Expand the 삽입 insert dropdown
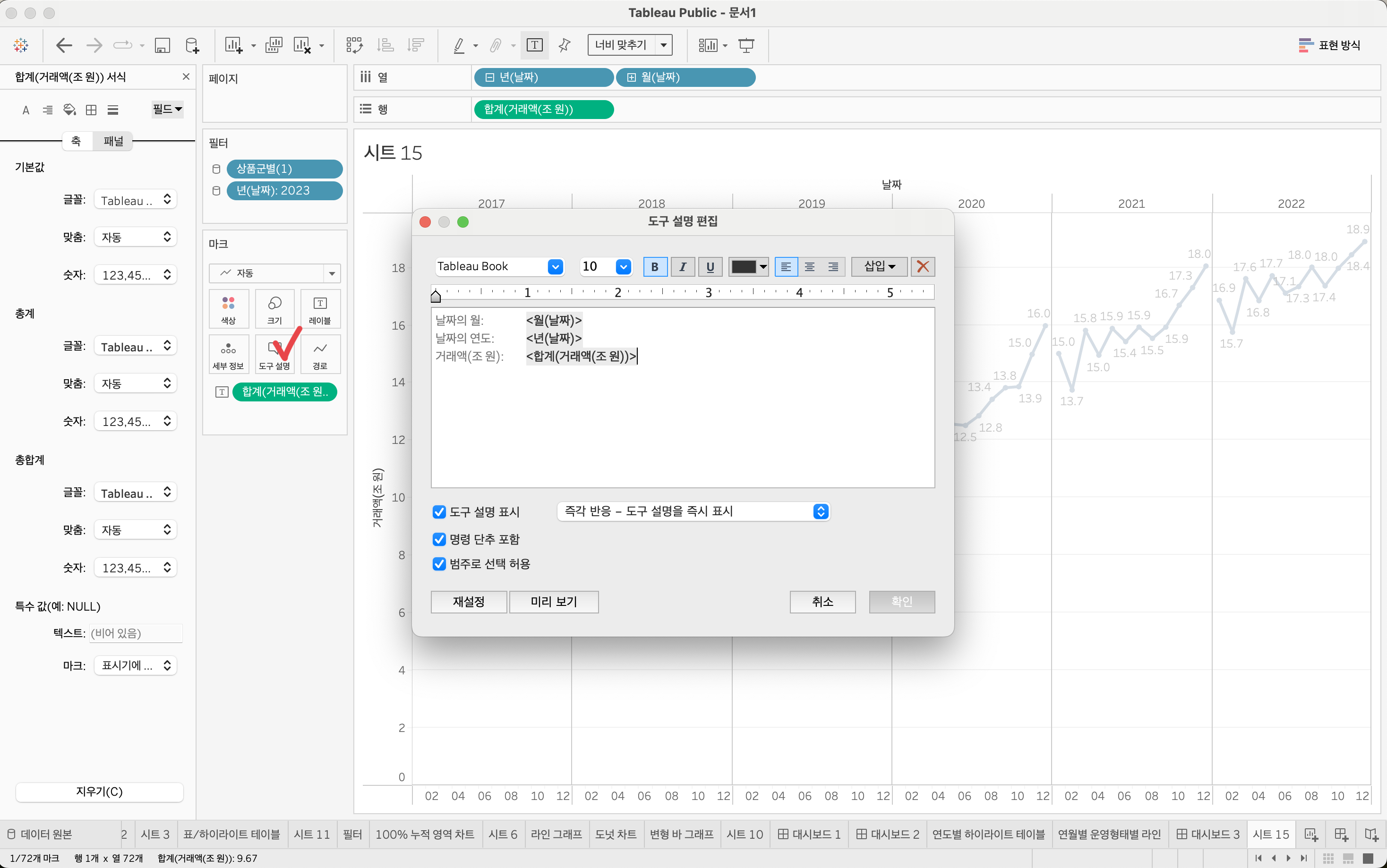Image resolution: width=1387 pixels, height=868 pixels. coord(879,267)
